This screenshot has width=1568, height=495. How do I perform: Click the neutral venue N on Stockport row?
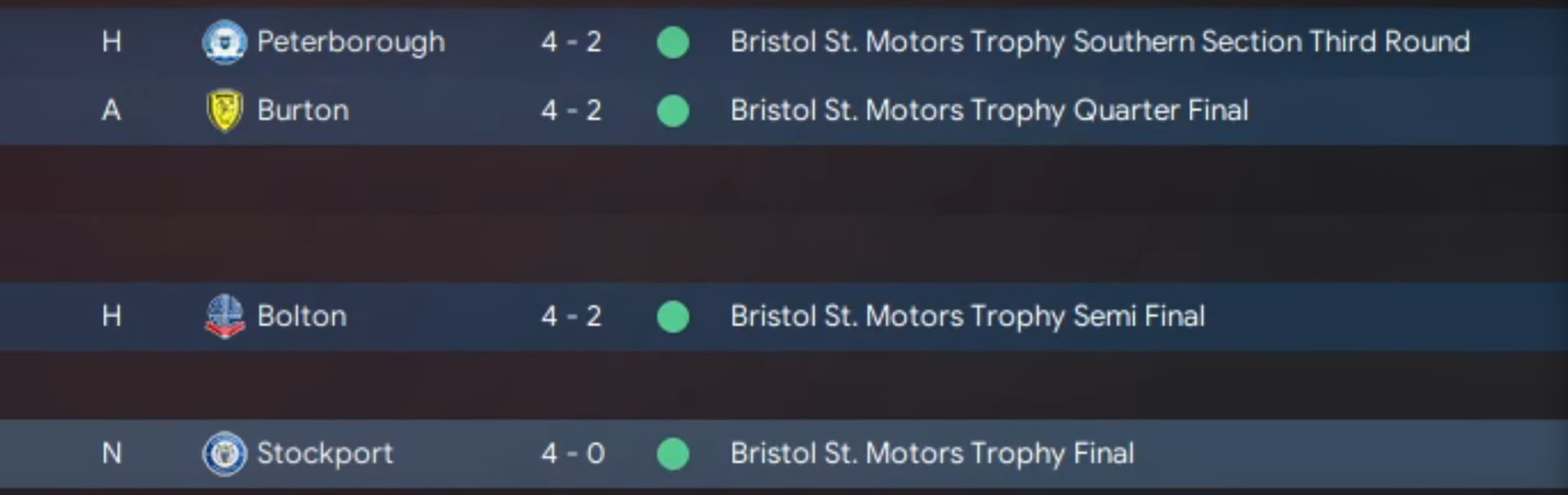[x=112, y=453]
